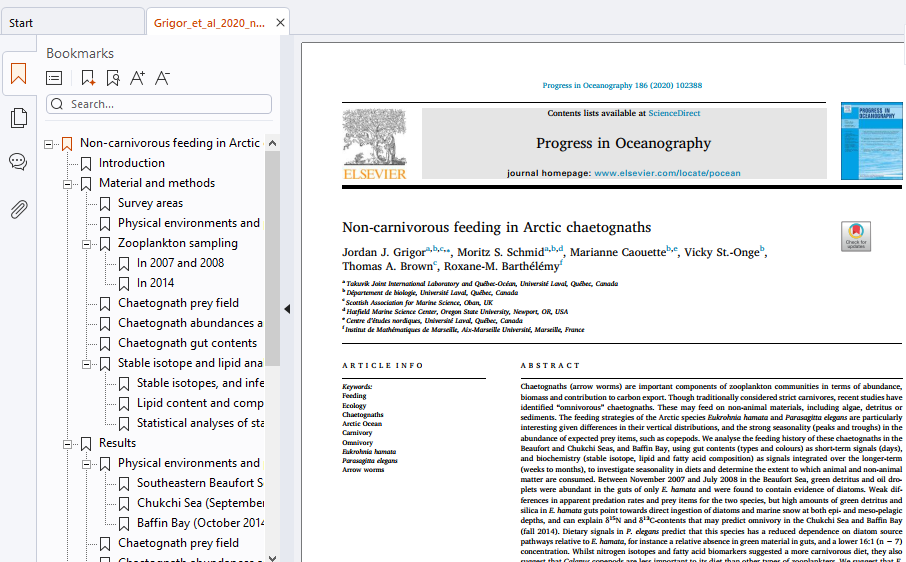This screenshot has height=562, width=906.
Task: Click Progress in Oceanography 186 citation link
Action: tap(622, 85)
